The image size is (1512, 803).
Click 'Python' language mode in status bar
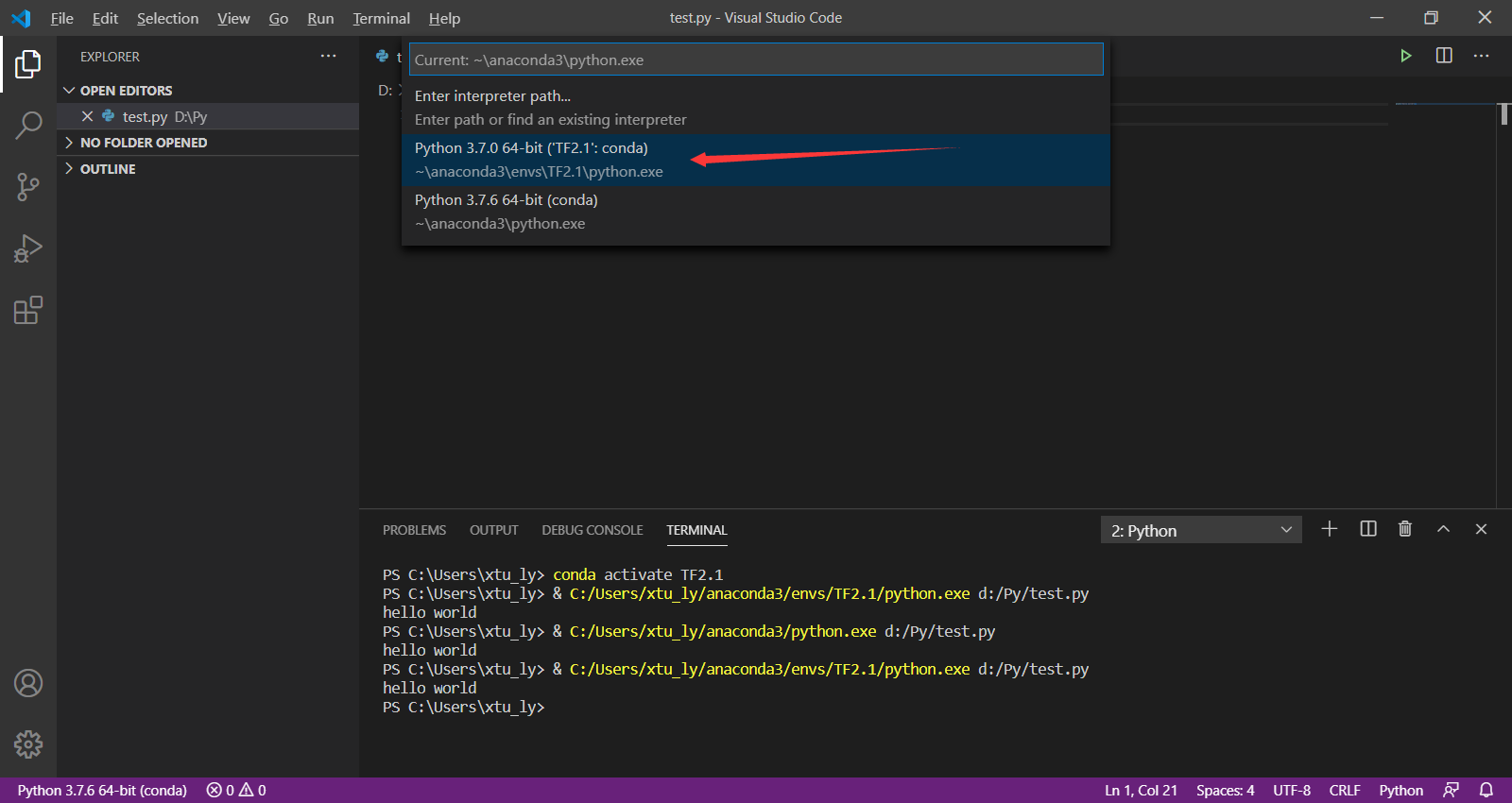click(1400, 790)
